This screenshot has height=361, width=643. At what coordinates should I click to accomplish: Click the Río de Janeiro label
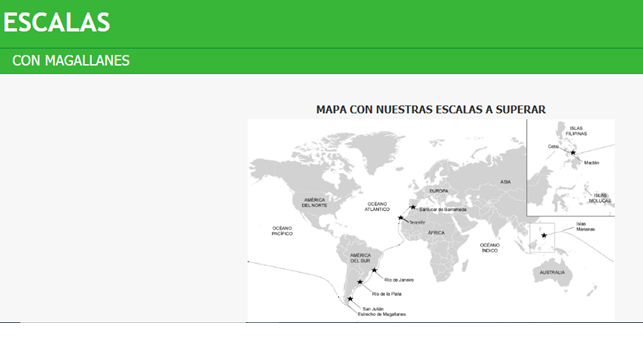pos(399,280)
